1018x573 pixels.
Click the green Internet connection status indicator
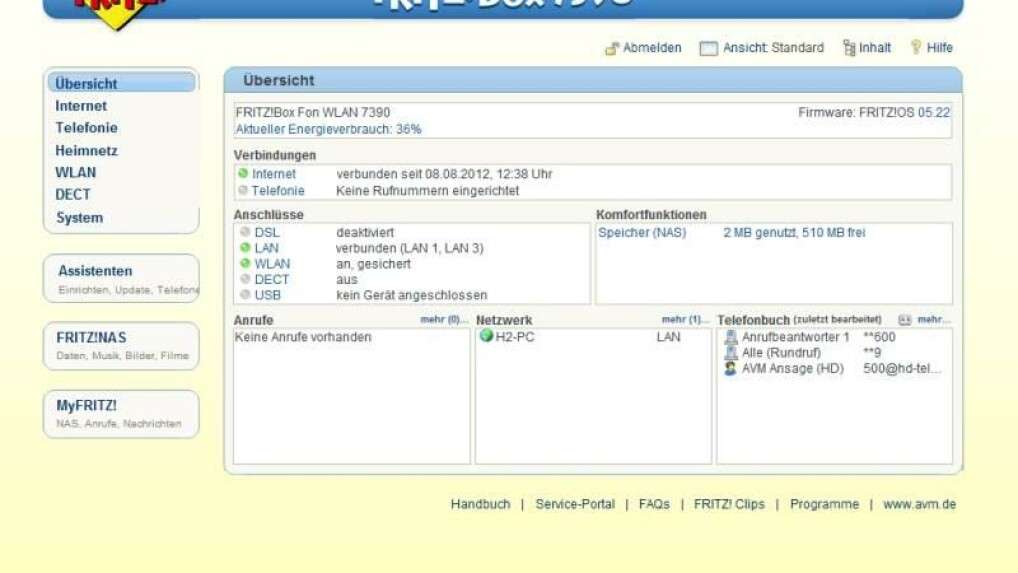pyautogui.click(x=243, y=174)
